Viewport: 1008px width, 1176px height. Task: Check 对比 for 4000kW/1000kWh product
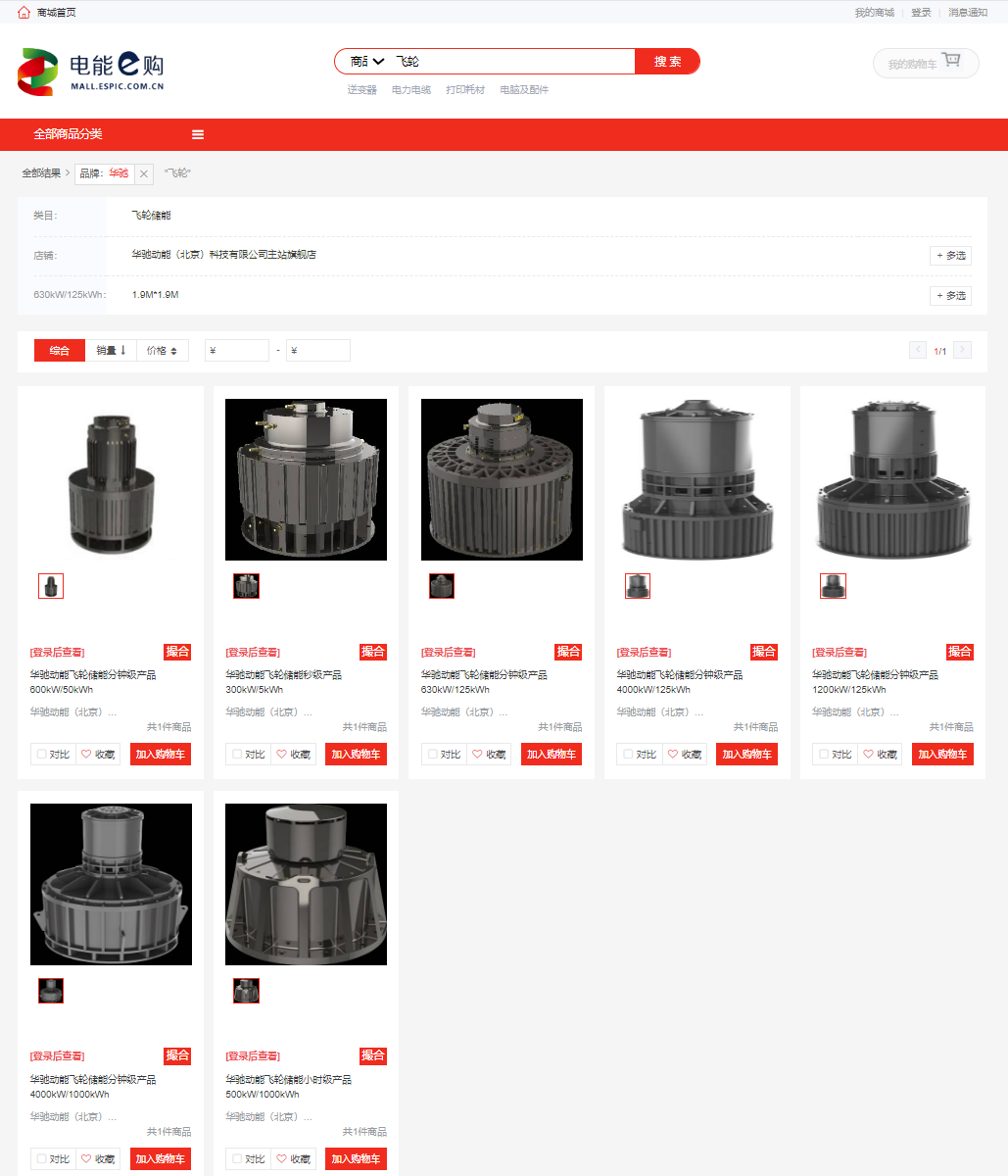[x=41, y=1159]
